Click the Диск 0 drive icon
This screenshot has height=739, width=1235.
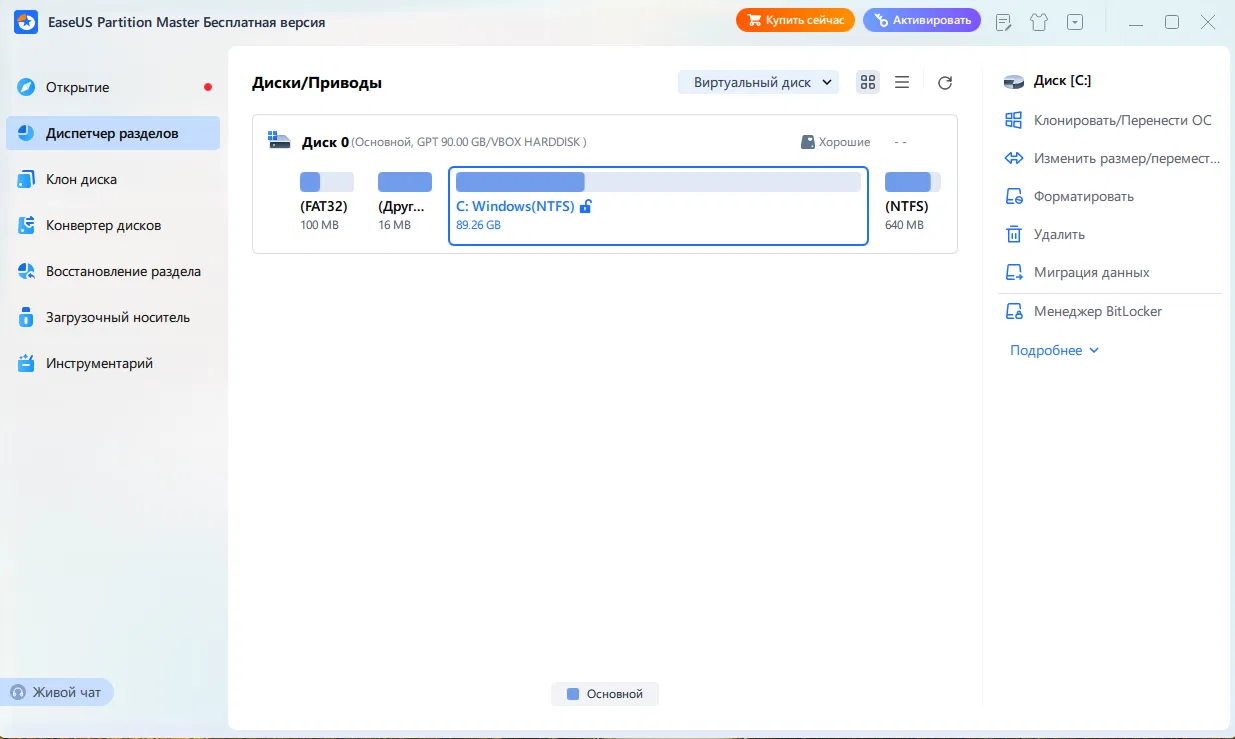(x=280, y=141)
